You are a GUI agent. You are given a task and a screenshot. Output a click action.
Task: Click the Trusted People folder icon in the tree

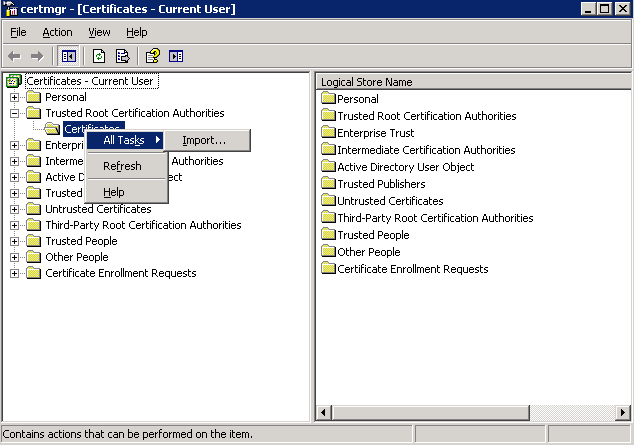[34, 241]
